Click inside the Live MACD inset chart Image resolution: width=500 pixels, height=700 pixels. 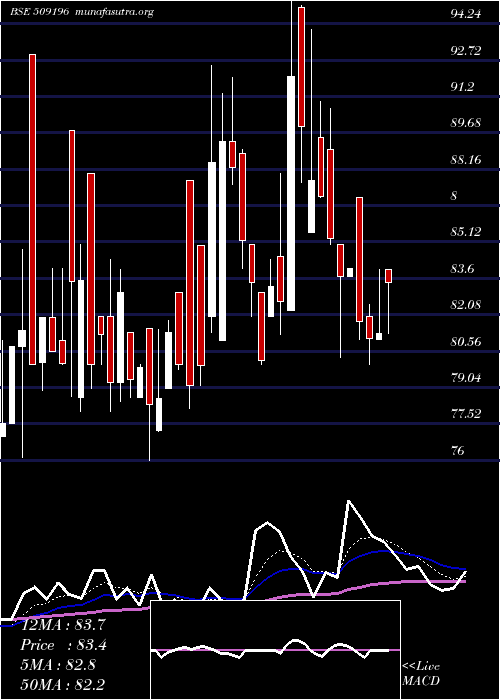[275, 650]
